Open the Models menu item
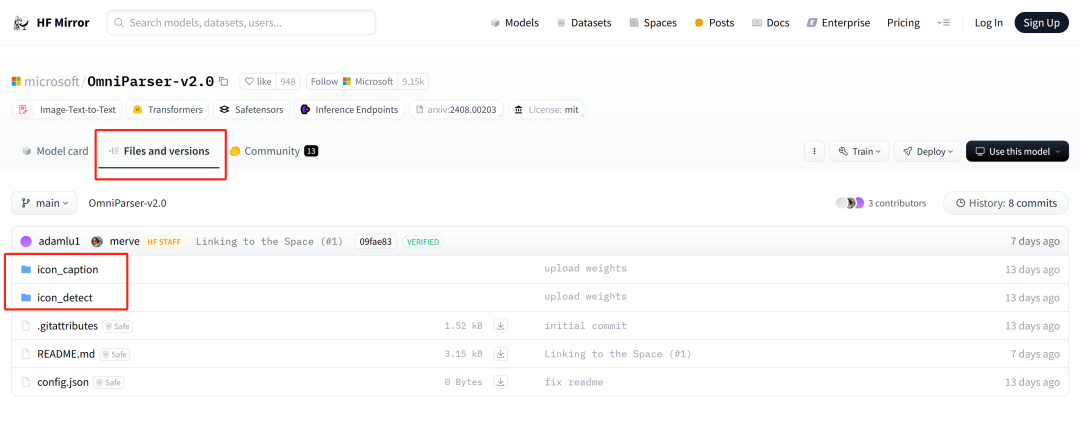Viewport: 1080px width, 423px height. tap(515, 23)
